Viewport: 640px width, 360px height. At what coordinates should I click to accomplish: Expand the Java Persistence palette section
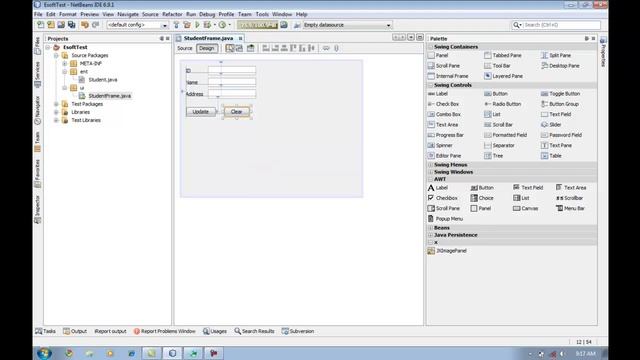point(430,235)
